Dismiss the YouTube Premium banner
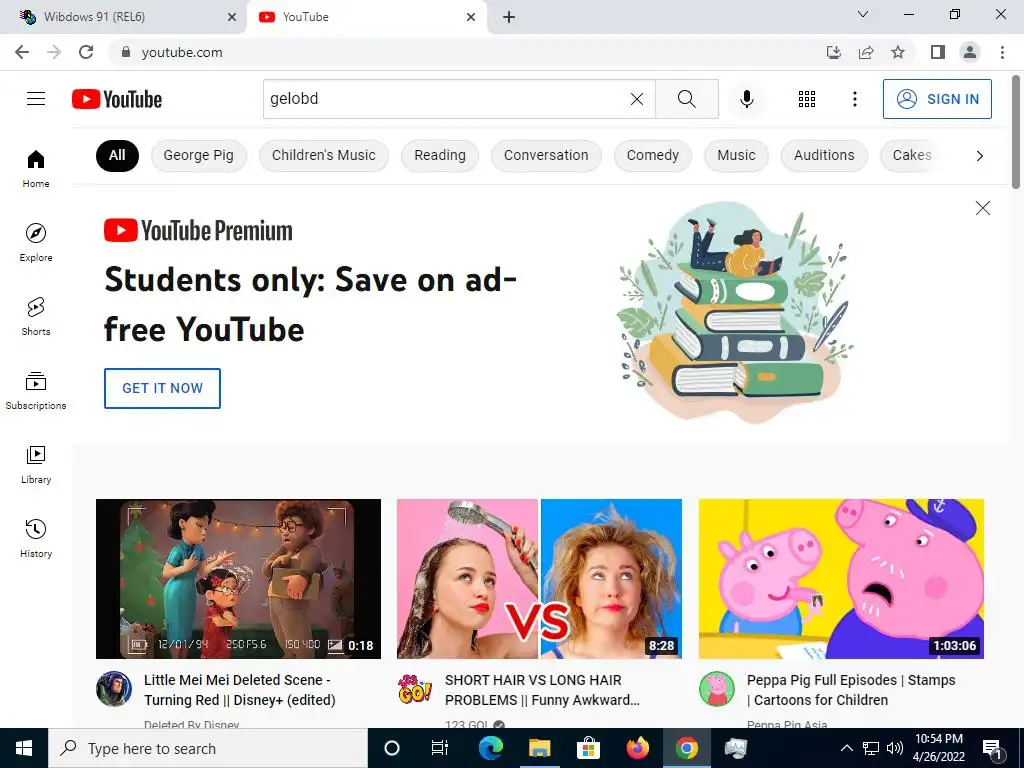 coord(982,208)
